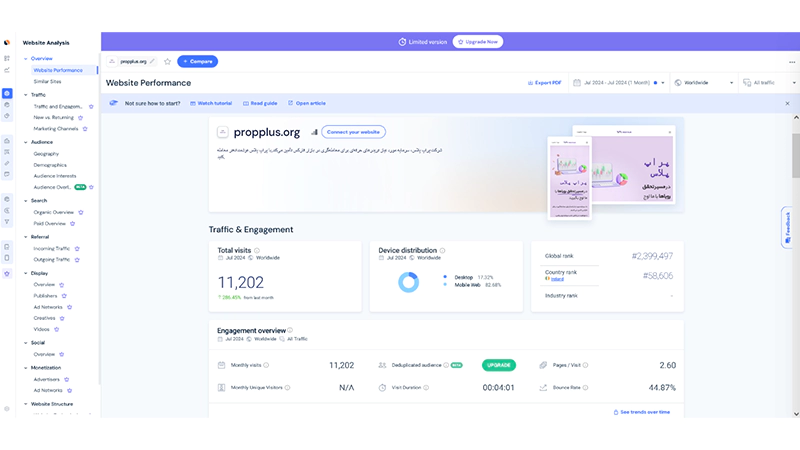Collapse the Audience section in the sidebar
Viewport: 800px width, 450px height.
click(26, 142)
